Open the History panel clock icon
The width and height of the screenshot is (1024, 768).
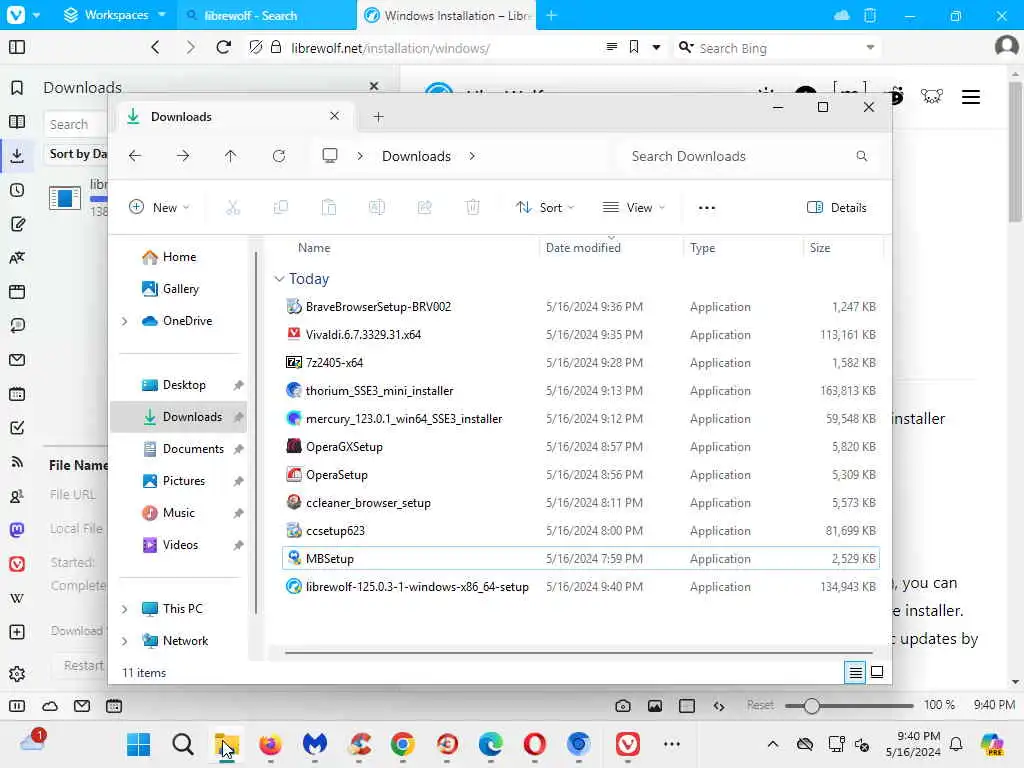17,190
